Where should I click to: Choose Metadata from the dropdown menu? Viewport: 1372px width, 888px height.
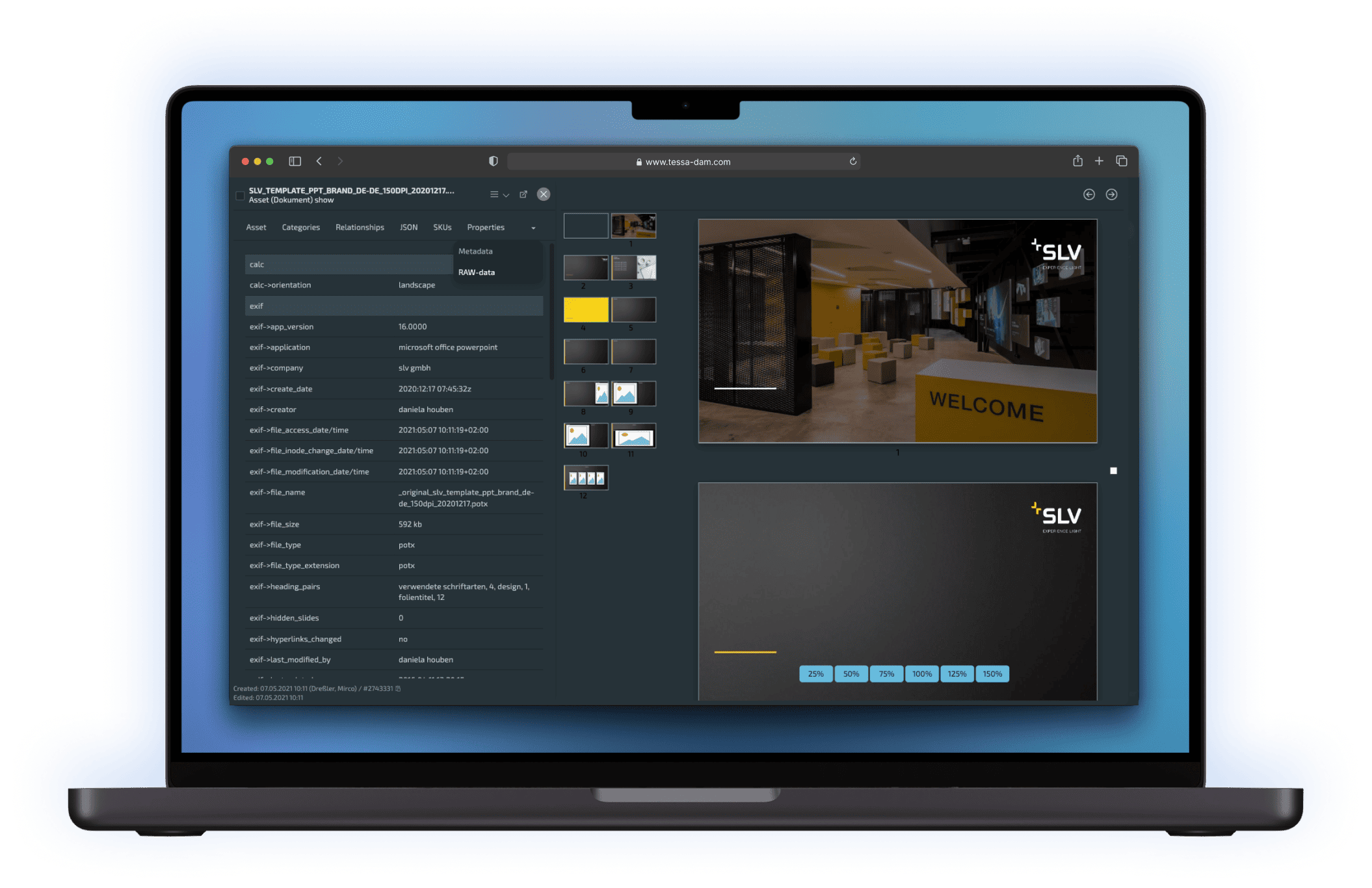click(x=475, y=252)
